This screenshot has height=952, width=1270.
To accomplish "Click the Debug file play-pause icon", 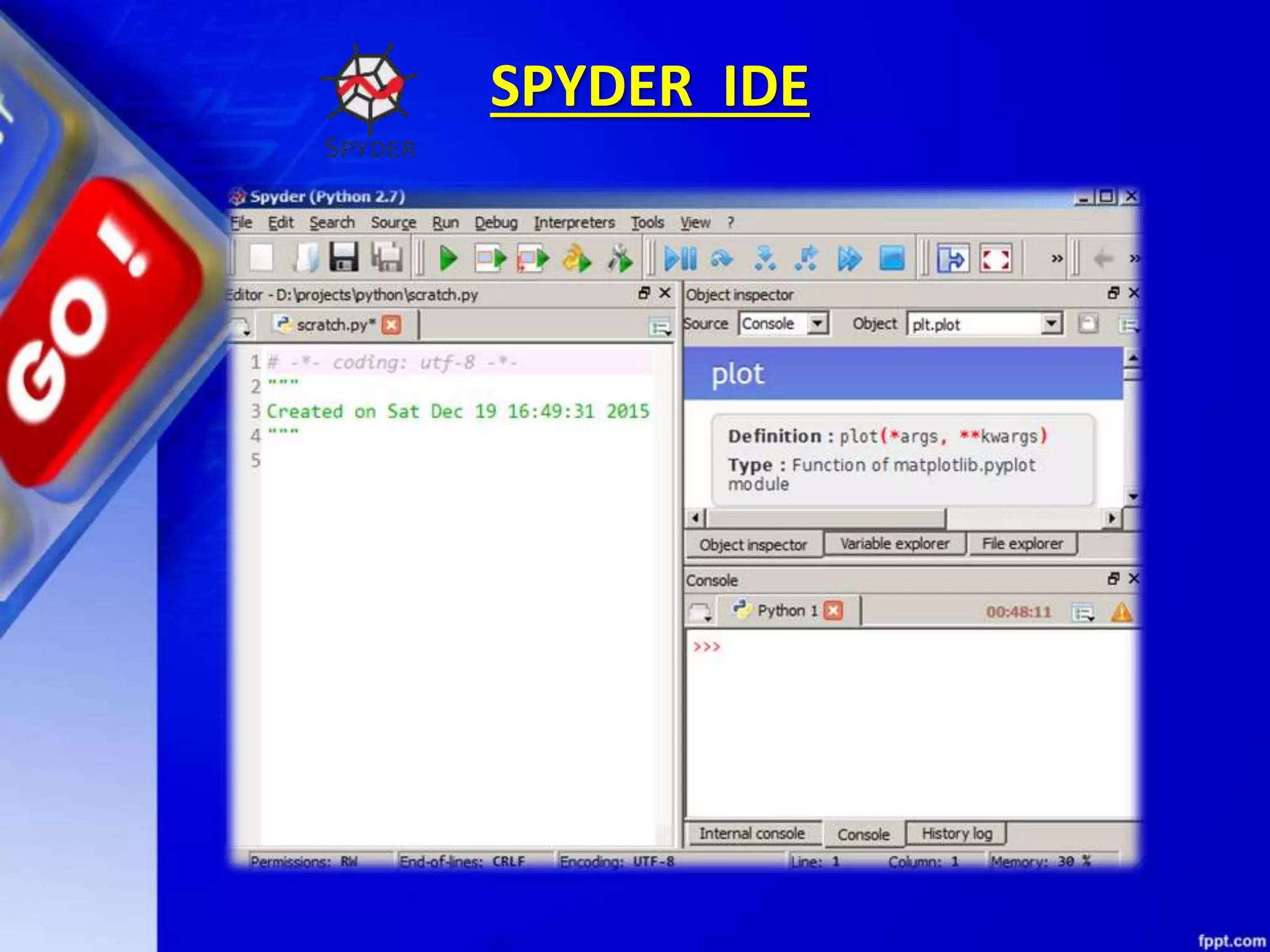I will coord(680,258).
